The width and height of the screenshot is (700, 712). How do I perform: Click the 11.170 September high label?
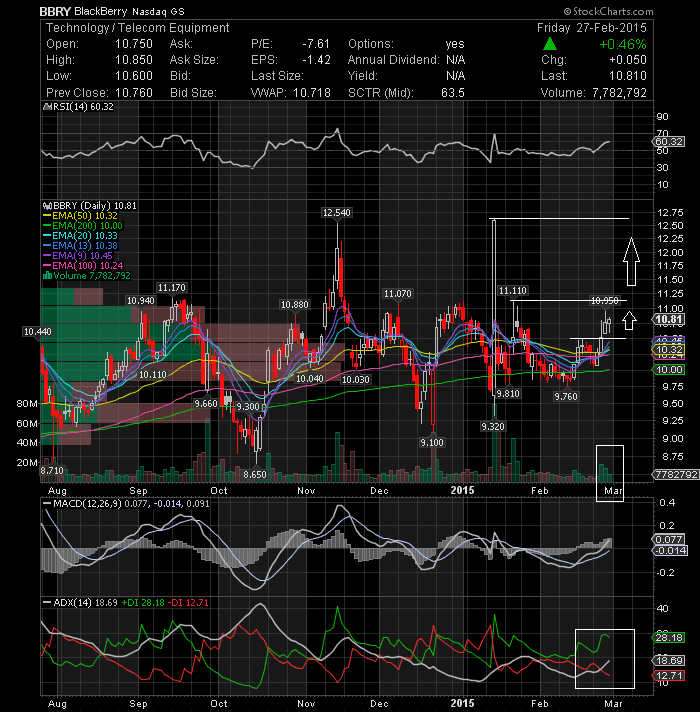click(172, 288)
